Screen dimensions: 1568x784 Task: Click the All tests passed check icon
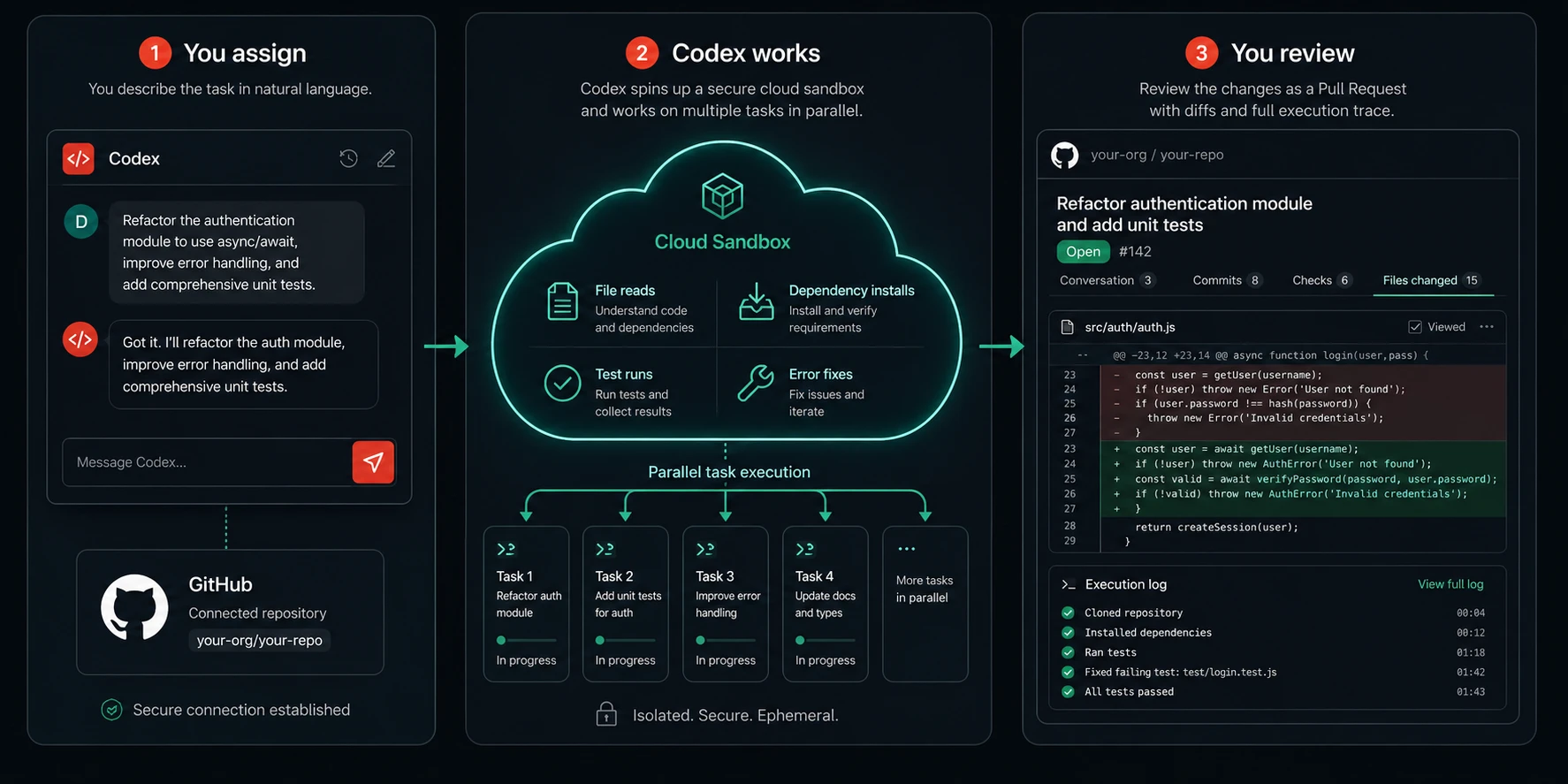[x=1068, y=691]
